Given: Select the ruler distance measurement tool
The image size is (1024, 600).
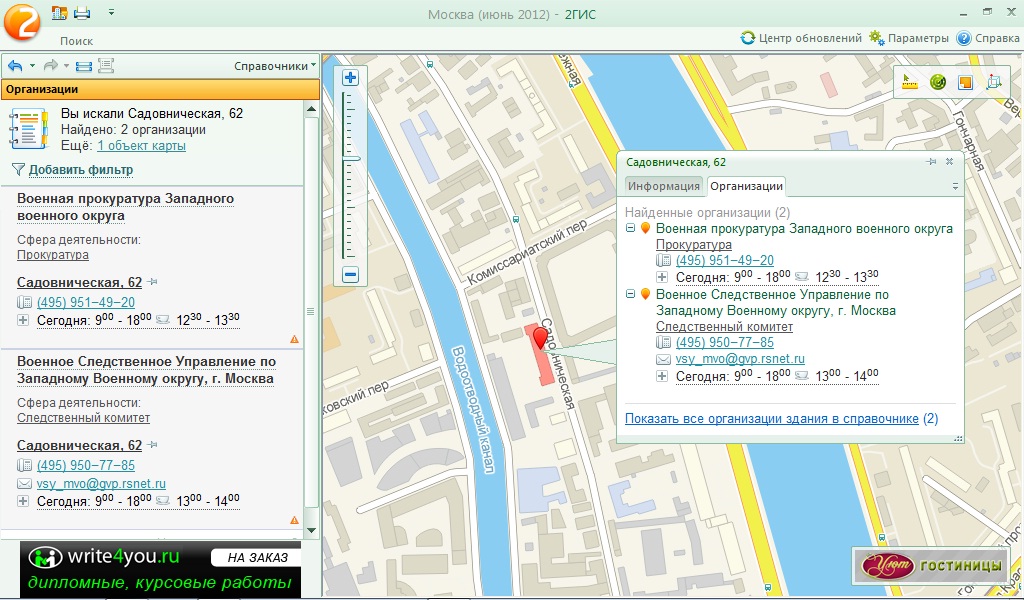Looking at the screenshot, I should point(909,83).
